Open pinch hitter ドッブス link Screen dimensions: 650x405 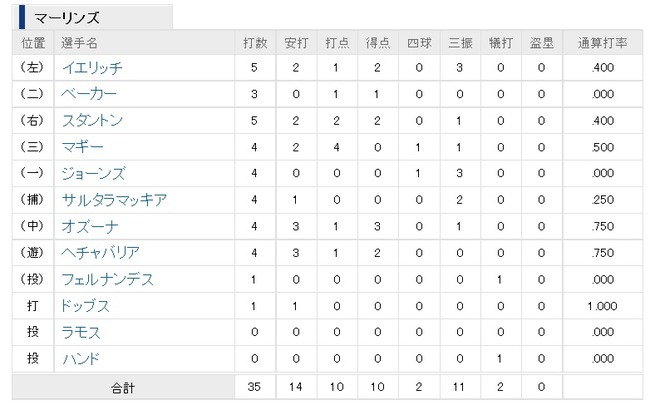pyautogui.click(x=85, y=306)
